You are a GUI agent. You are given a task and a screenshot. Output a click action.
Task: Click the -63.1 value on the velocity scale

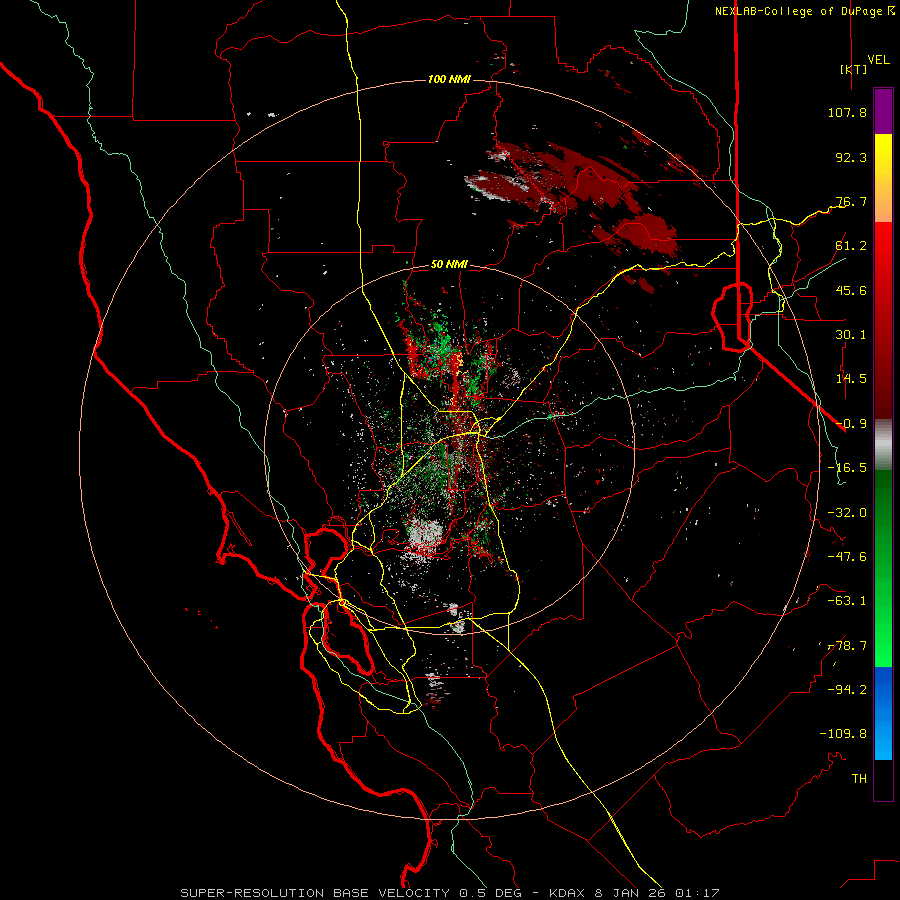tap(847, 601)
